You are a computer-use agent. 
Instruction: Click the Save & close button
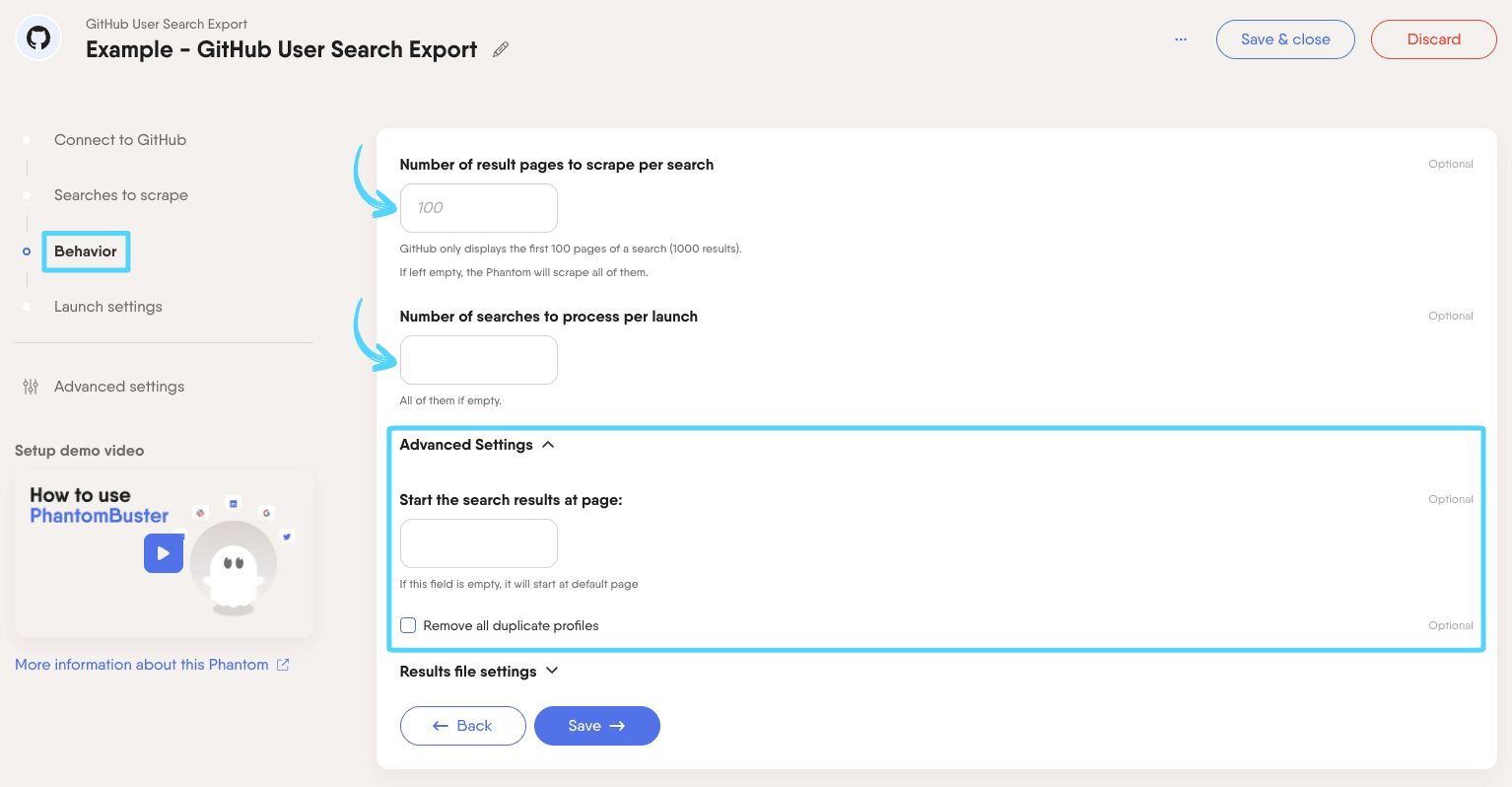pyautogui.click(x=1285, y=39)
